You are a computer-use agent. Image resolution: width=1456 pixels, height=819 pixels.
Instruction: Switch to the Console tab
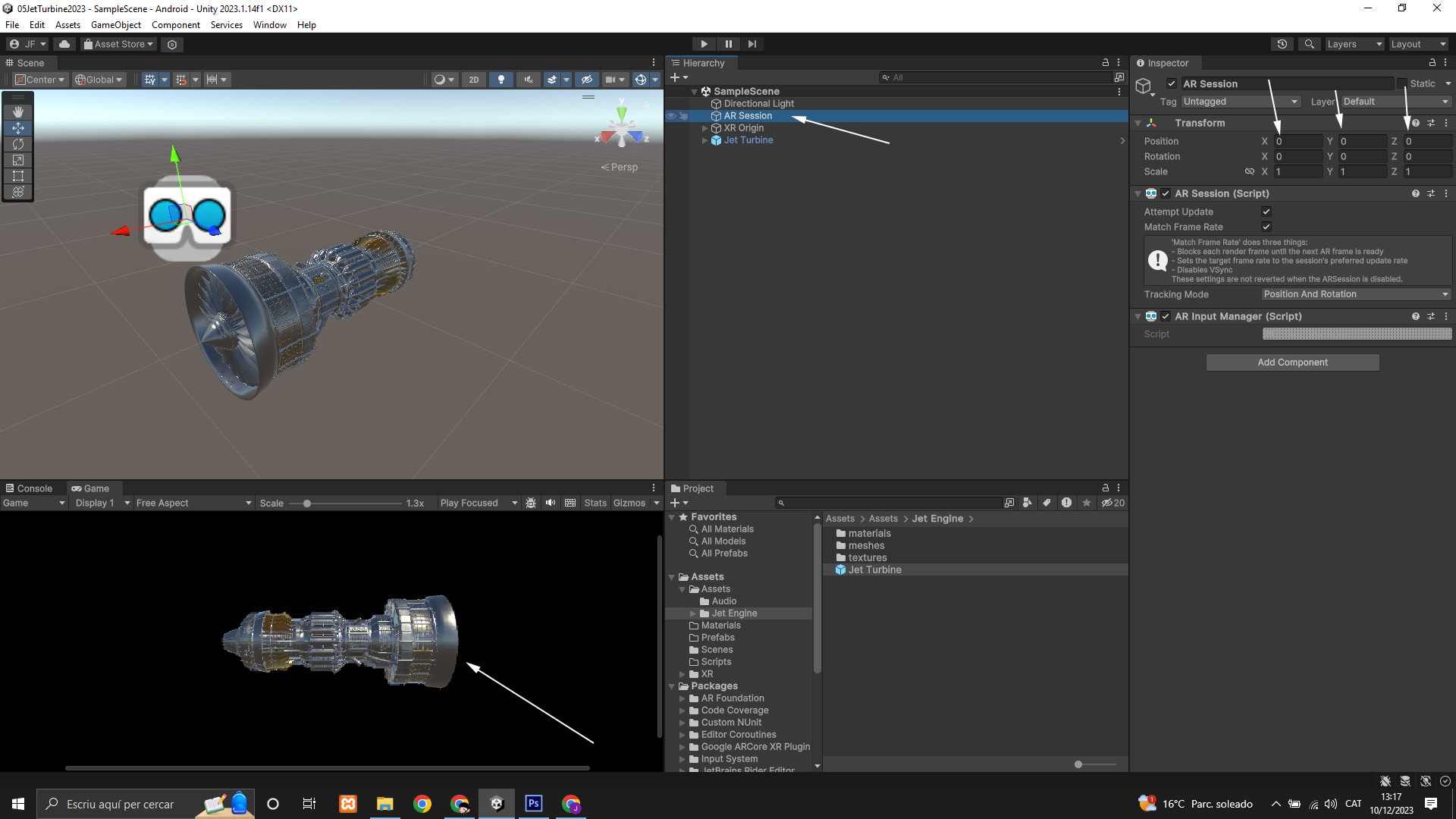tap(29, 488)
